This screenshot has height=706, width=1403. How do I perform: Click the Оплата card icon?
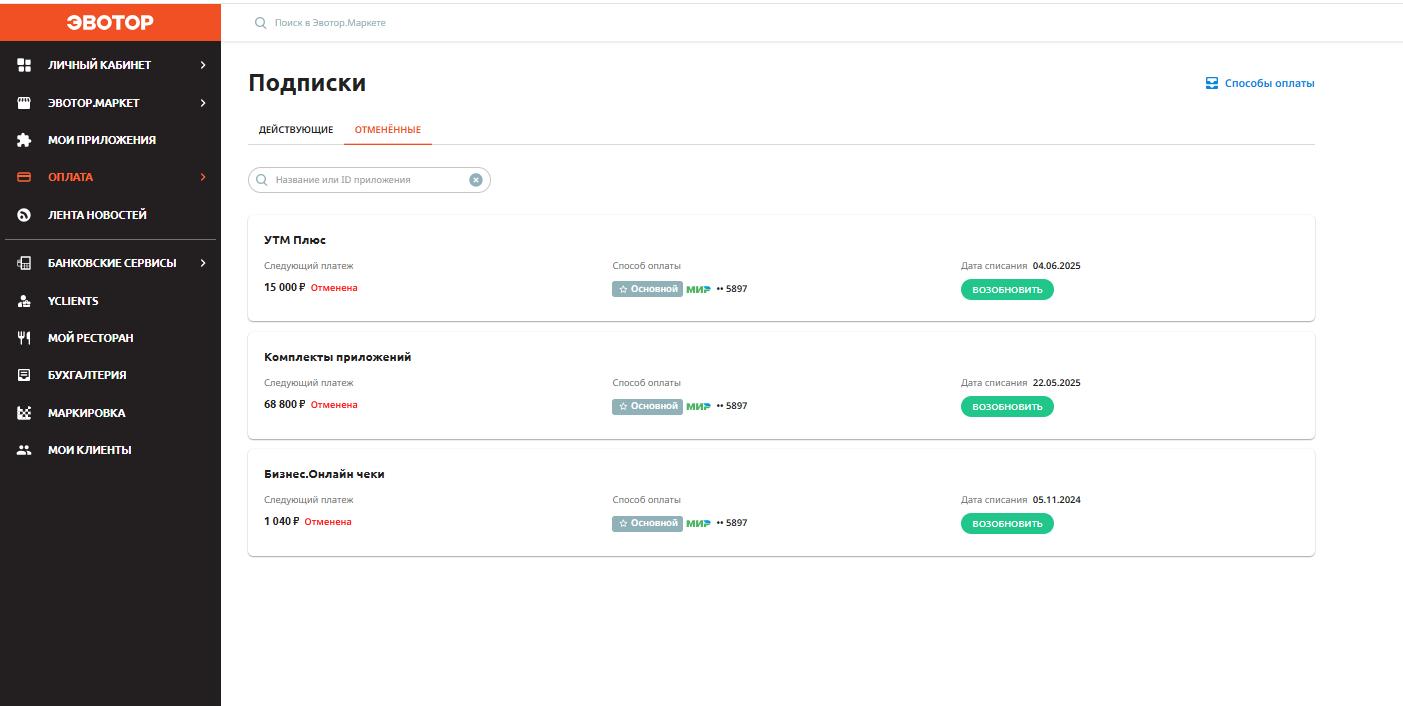25,177
